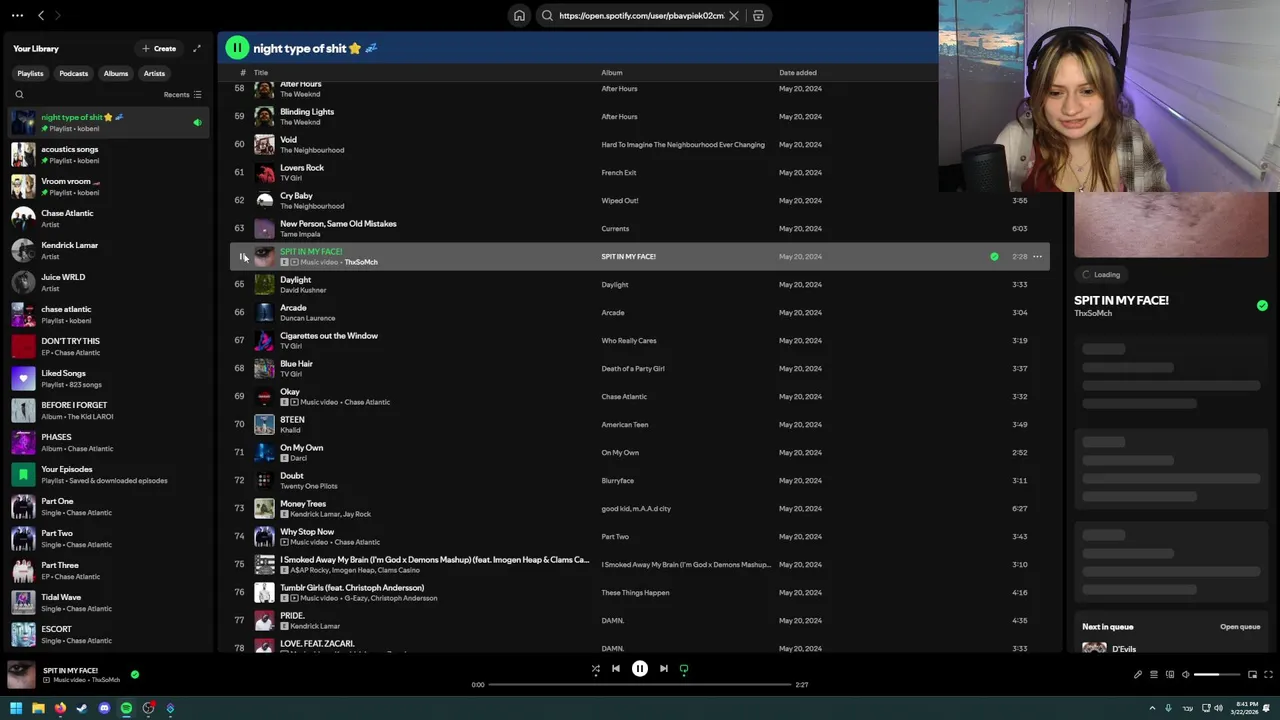Click the Currents album link
1280x720 pixels.
615,229
